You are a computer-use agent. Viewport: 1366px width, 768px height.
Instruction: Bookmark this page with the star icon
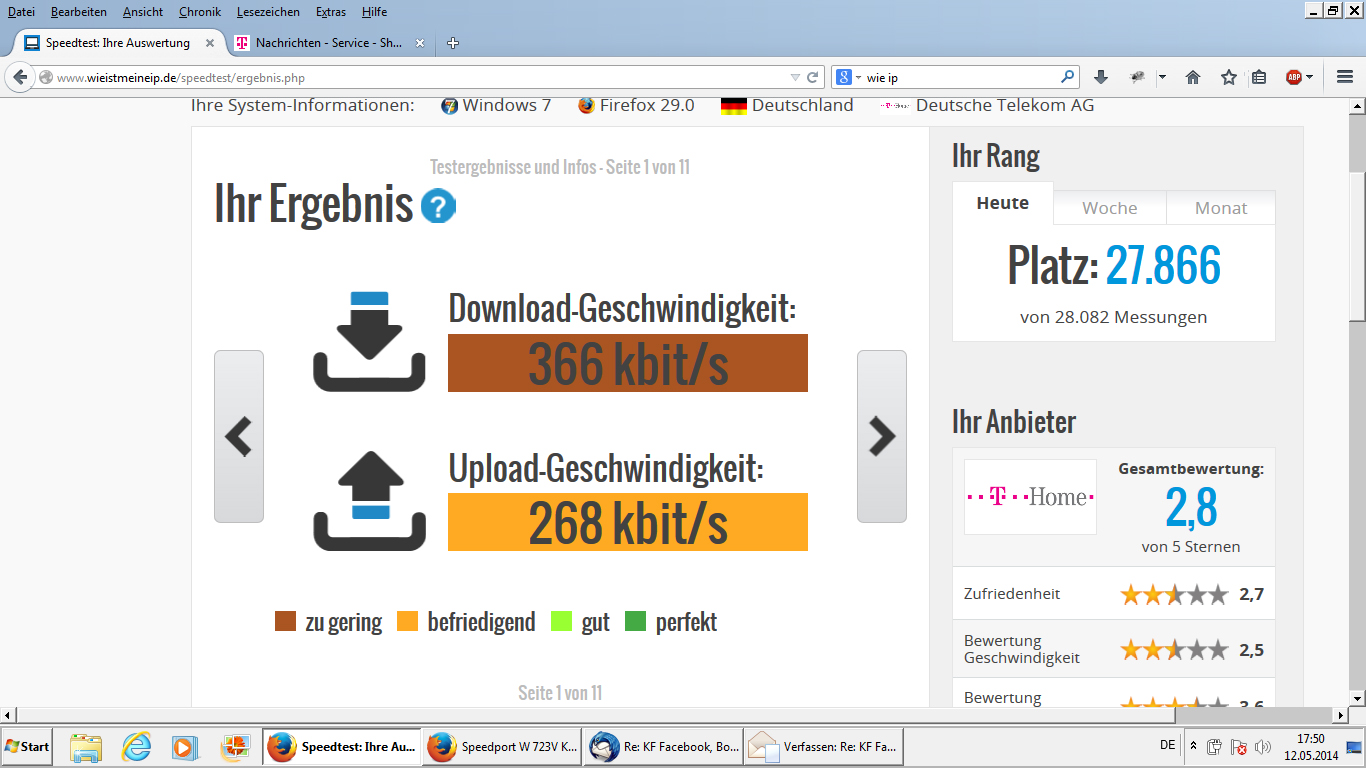[1228, 77]
